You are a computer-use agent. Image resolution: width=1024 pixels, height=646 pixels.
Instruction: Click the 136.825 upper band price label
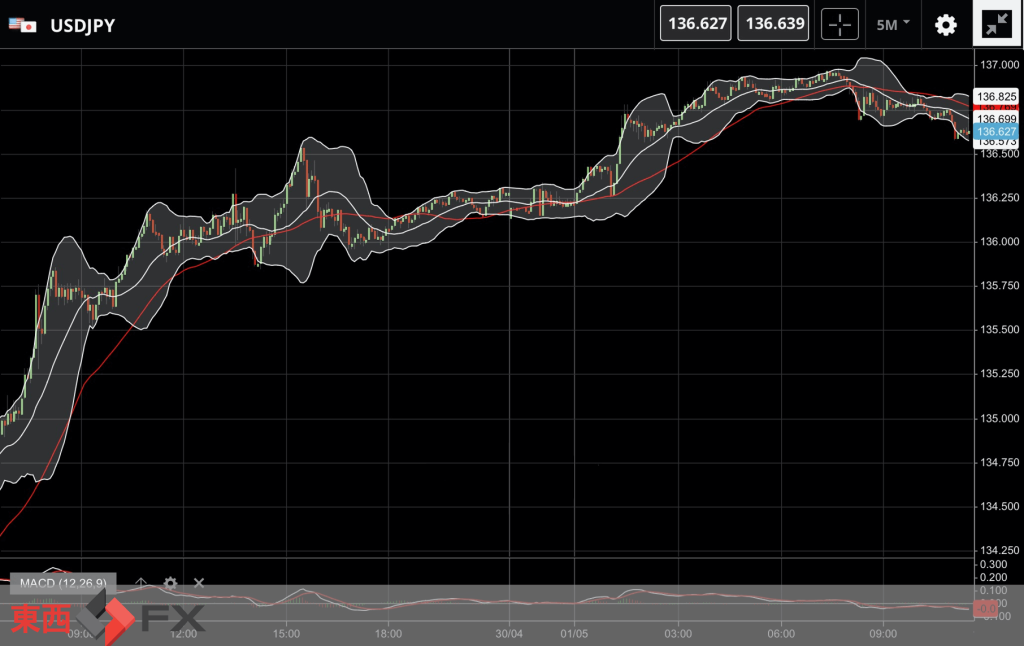pyautogui.click(x=996, y=97)
